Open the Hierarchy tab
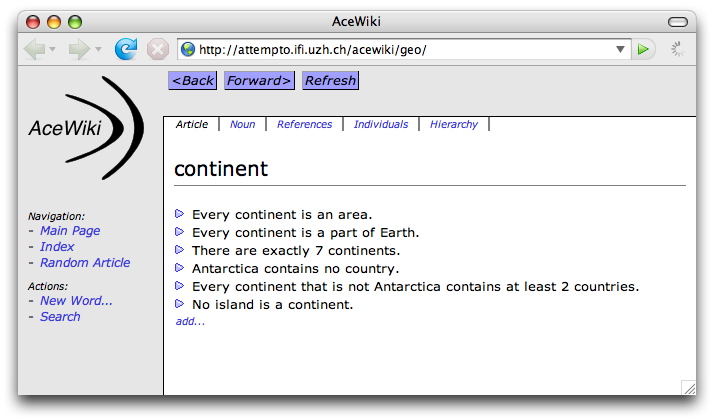Image resolution: width=716 pixels, height=419 pixels. click(454, 125)
